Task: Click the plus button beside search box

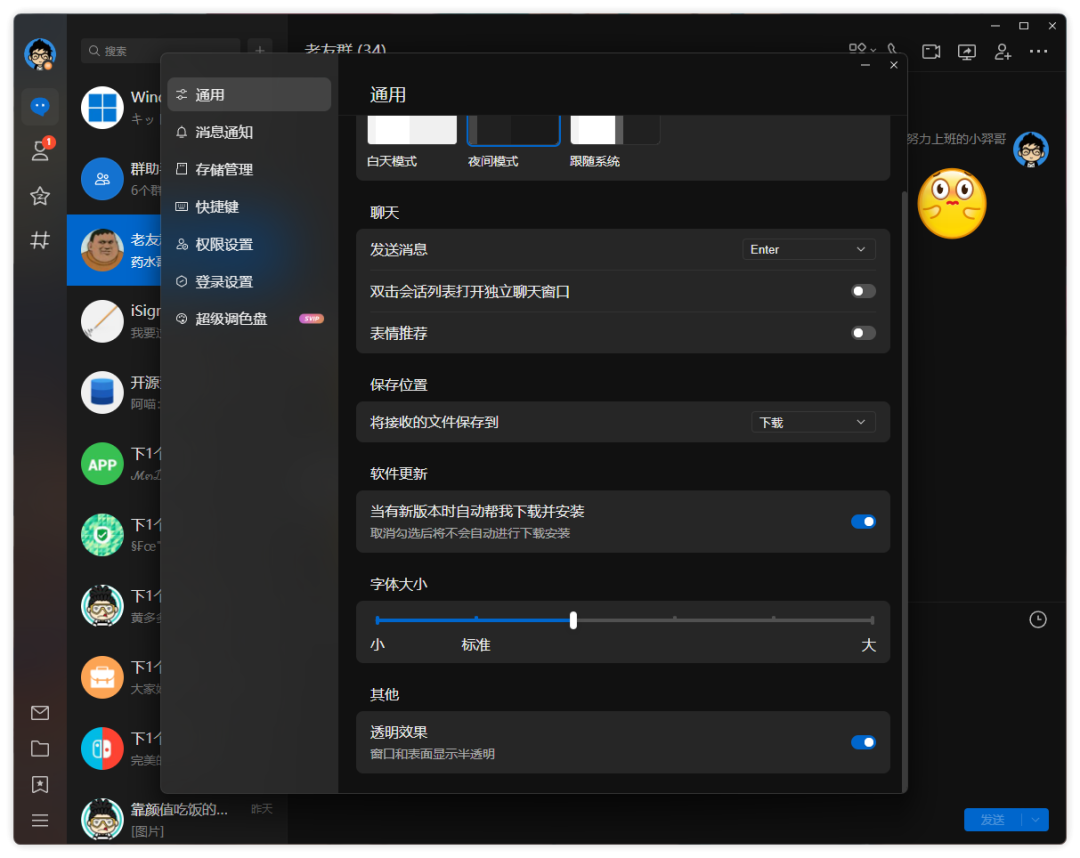Action: (x=260, y=50)
